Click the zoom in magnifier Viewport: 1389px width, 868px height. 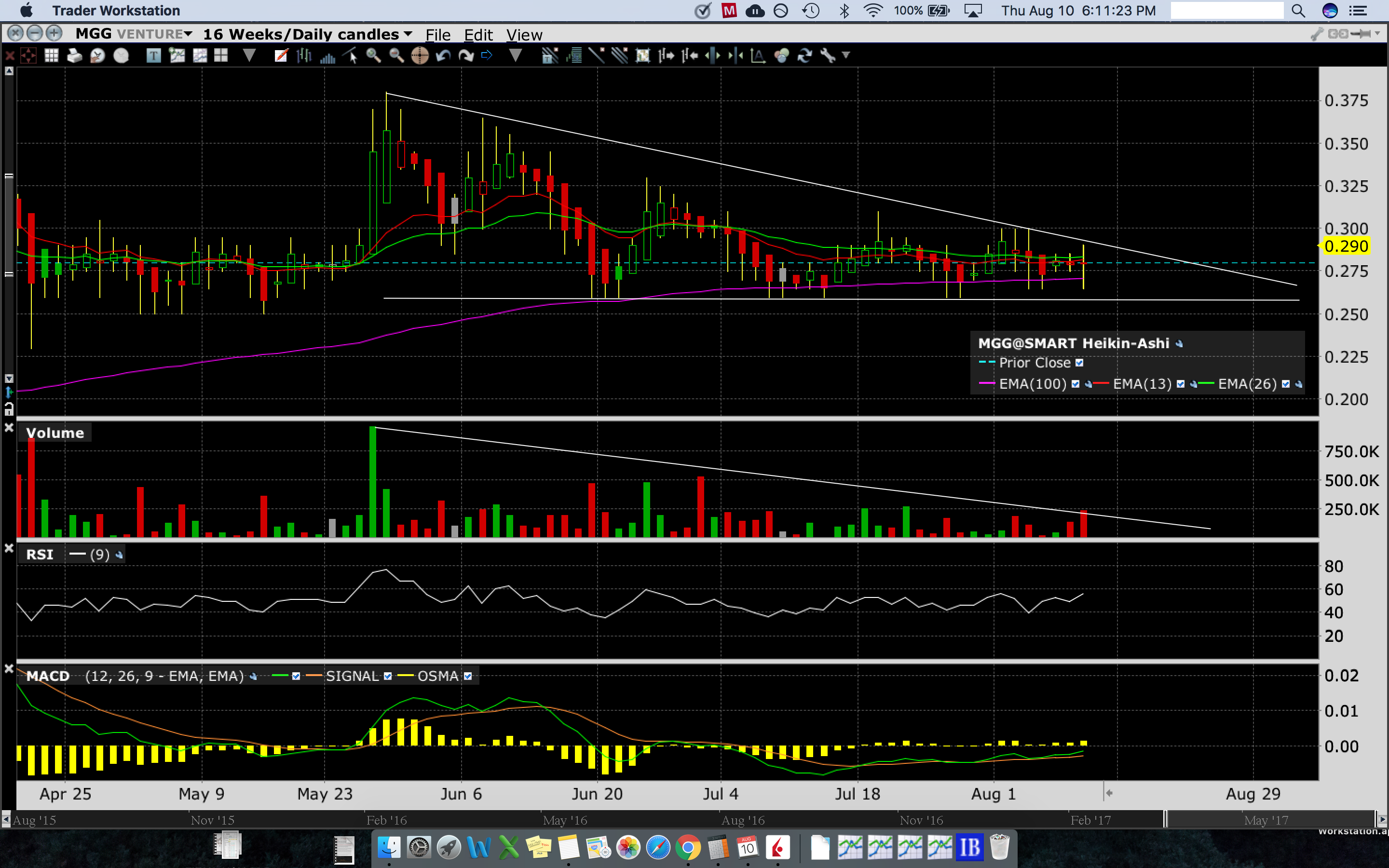click(374, 55)
